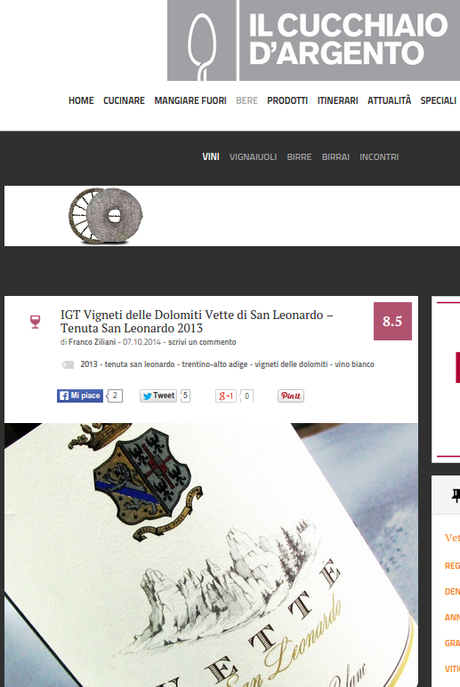Click the scrivi un commento link
The width and height of the screenshot is (460, 687).
pyautogui.click(x=202, y=342)
